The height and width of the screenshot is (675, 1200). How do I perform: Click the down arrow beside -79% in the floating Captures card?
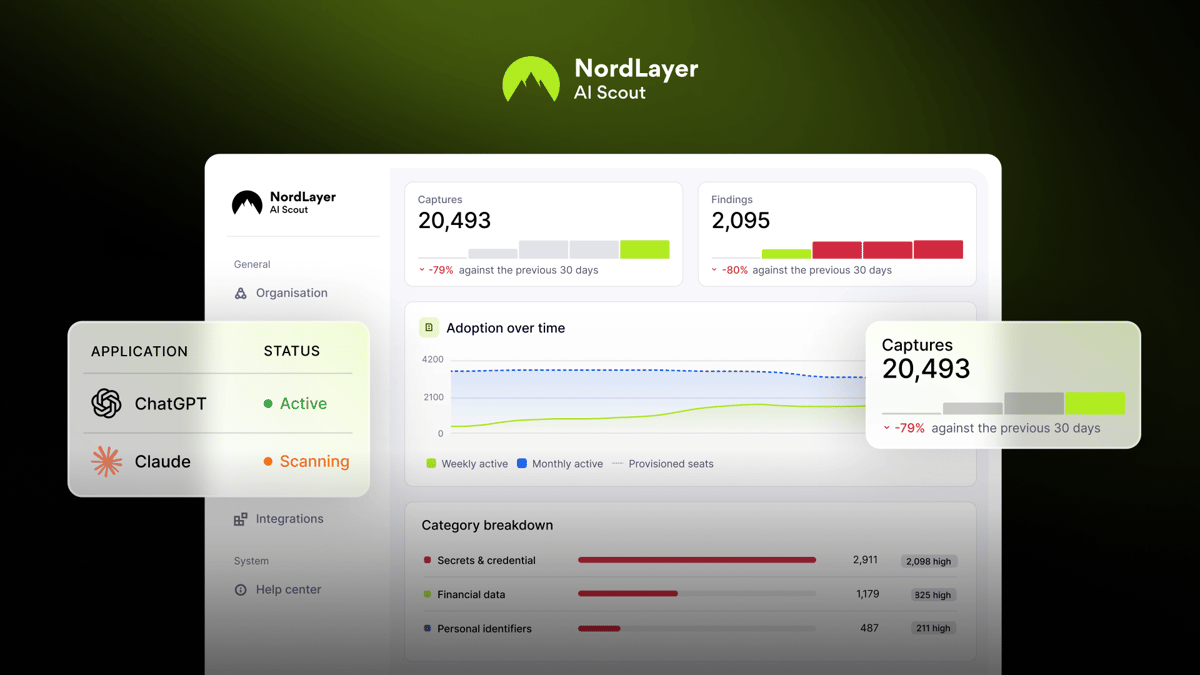point(886,428)
